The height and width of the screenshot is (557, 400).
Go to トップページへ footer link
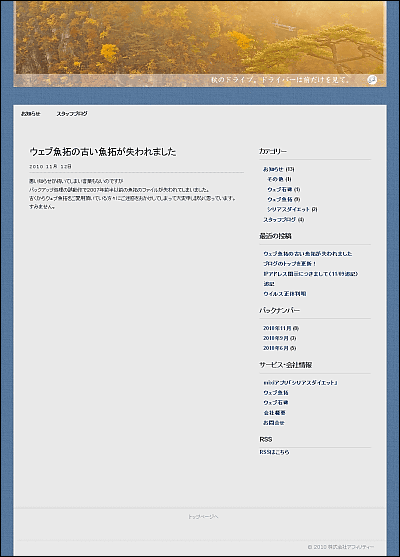point(203,517)
